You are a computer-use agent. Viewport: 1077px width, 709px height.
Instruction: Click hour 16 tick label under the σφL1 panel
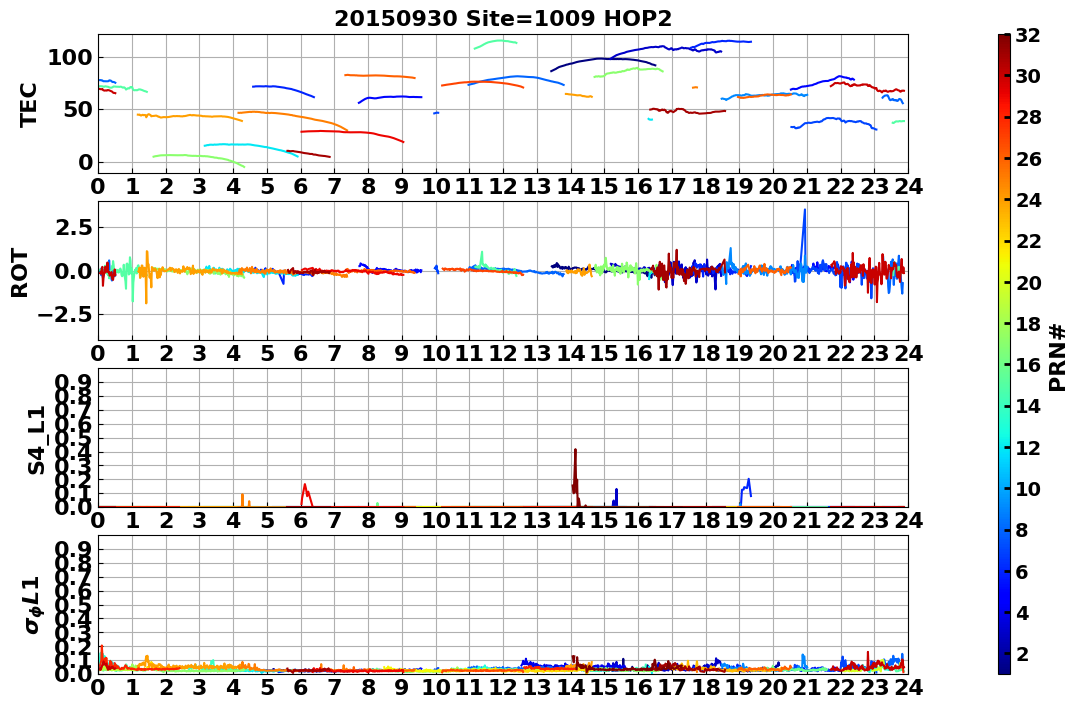pyautogui.click(x=638, y=687)
